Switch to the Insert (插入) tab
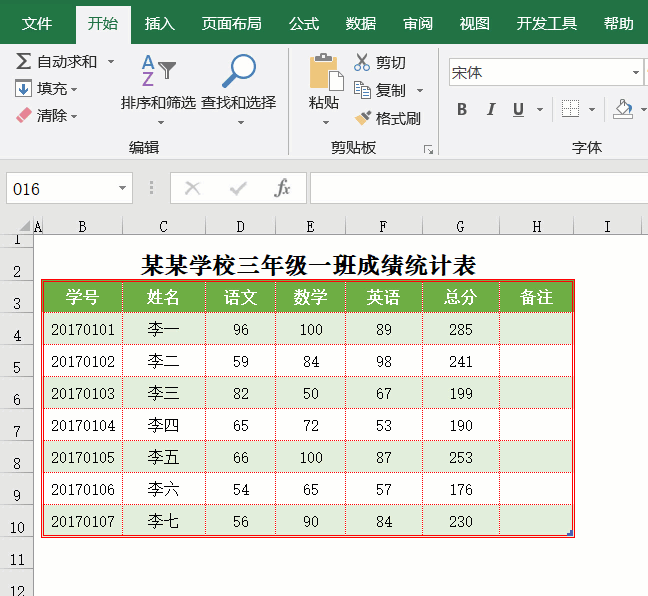 coord(160,24)
